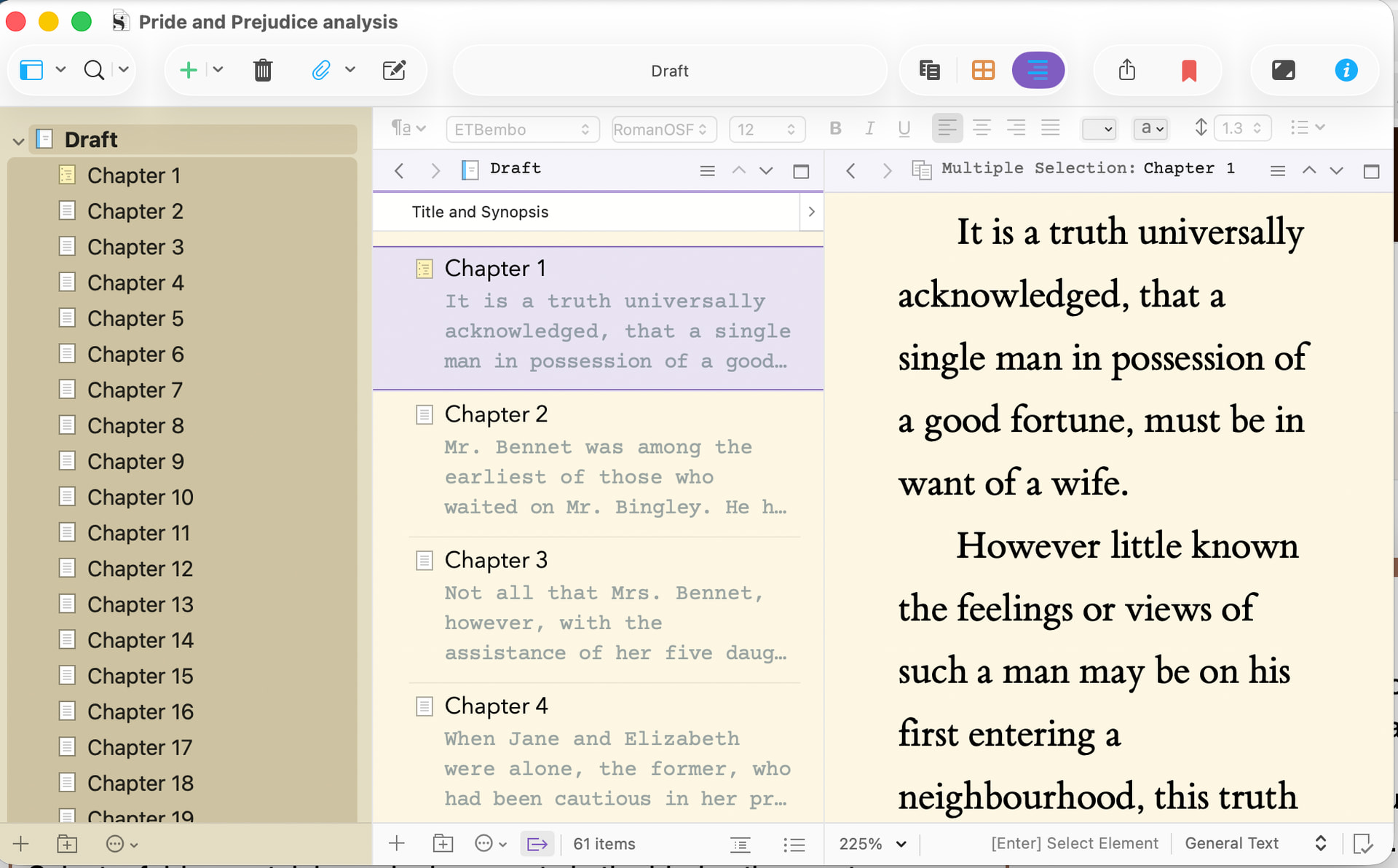The height and width of the screenshot is (868, 1398).
Task: Select Chapter 7 in the binder
Action: [135, 390]
